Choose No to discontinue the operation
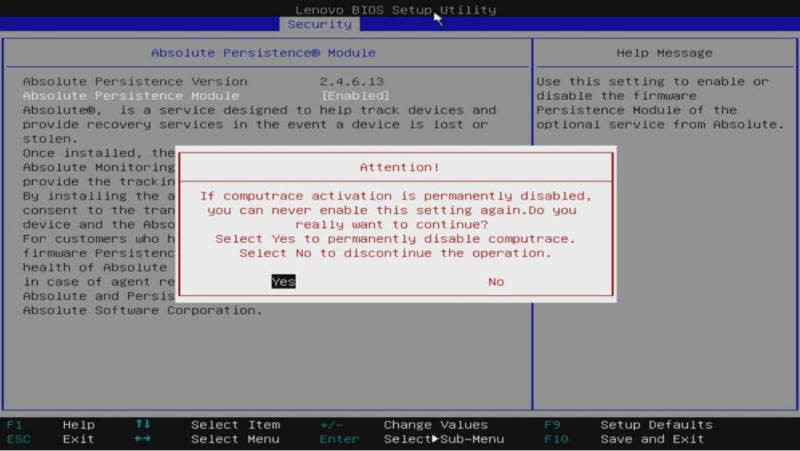The height and width of the screenshot is (451, 800). 496,282
